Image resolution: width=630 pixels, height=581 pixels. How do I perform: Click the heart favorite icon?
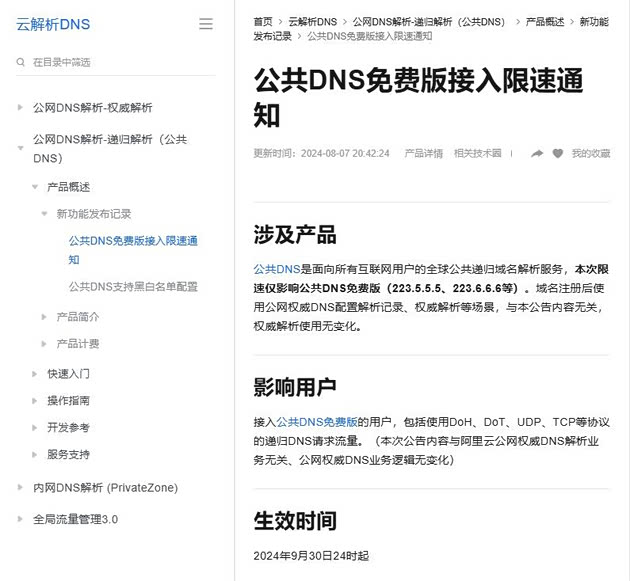pyautogui.click(x=558, y=154)
